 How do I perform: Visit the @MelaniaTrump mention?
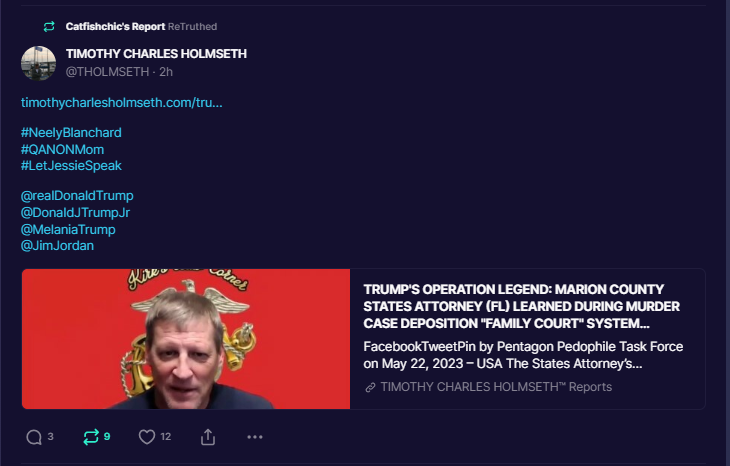pyautogui.click(x=68, y=230)
